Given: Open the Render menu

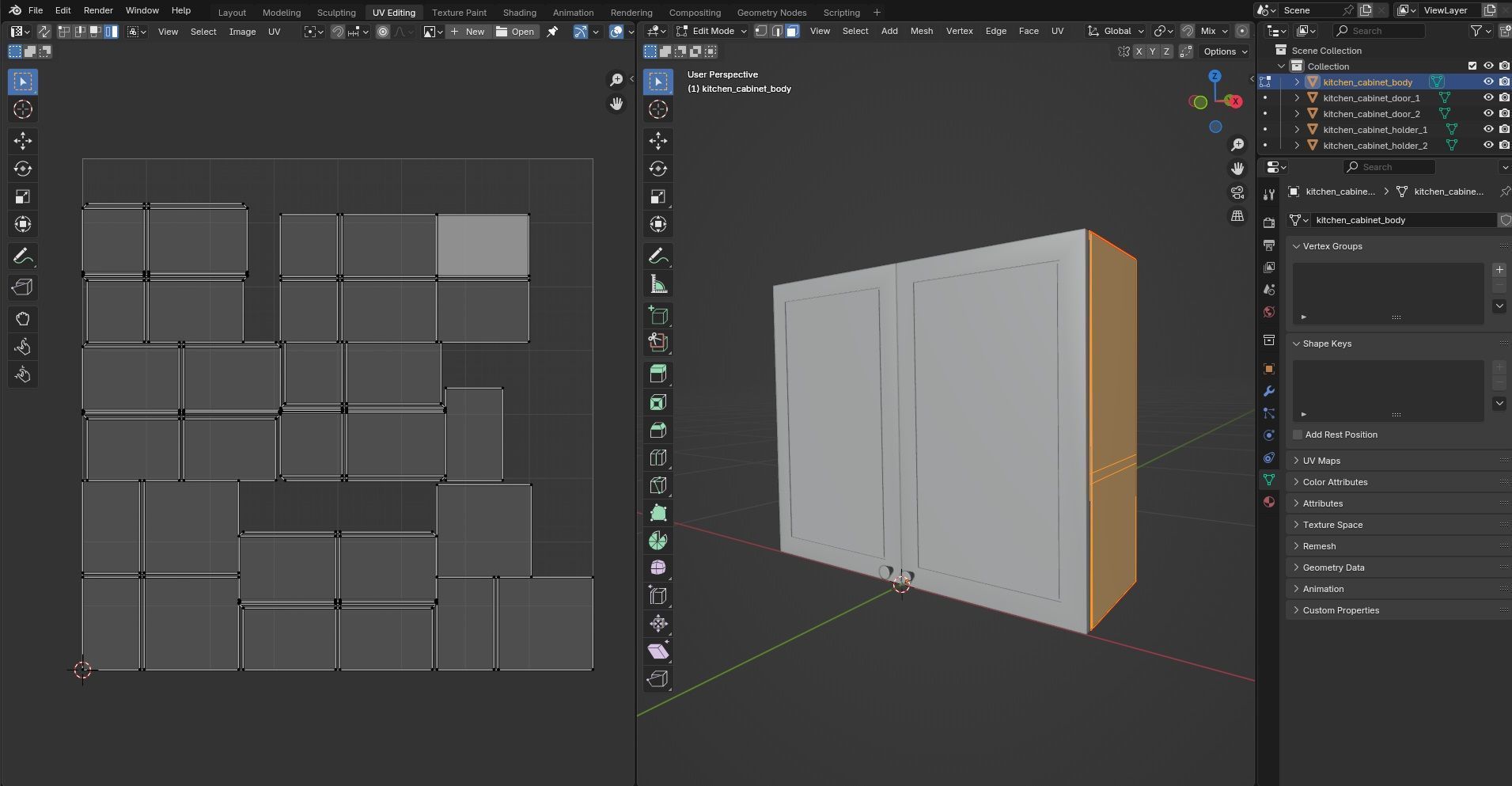Looking at the screenshot, I should click(x=98, y=10).
